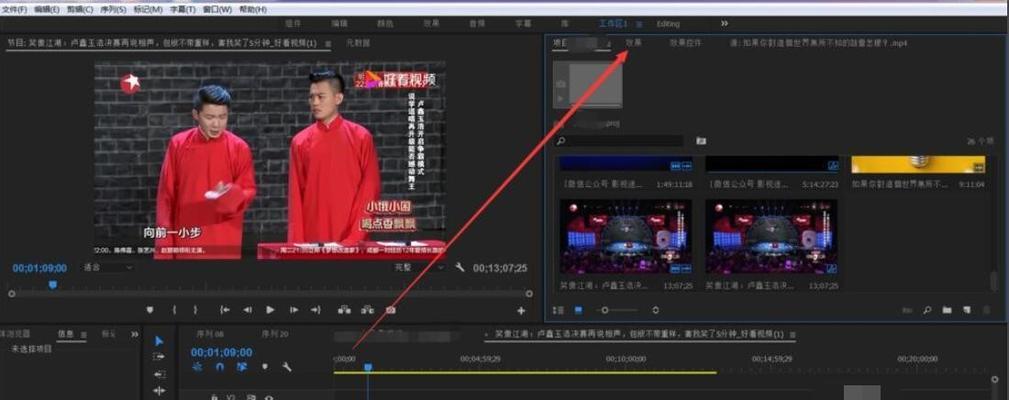The height and width of the screenshot is (400, 1009).
Task: Open the program monitor panel menu
Action: coord(328,44)
